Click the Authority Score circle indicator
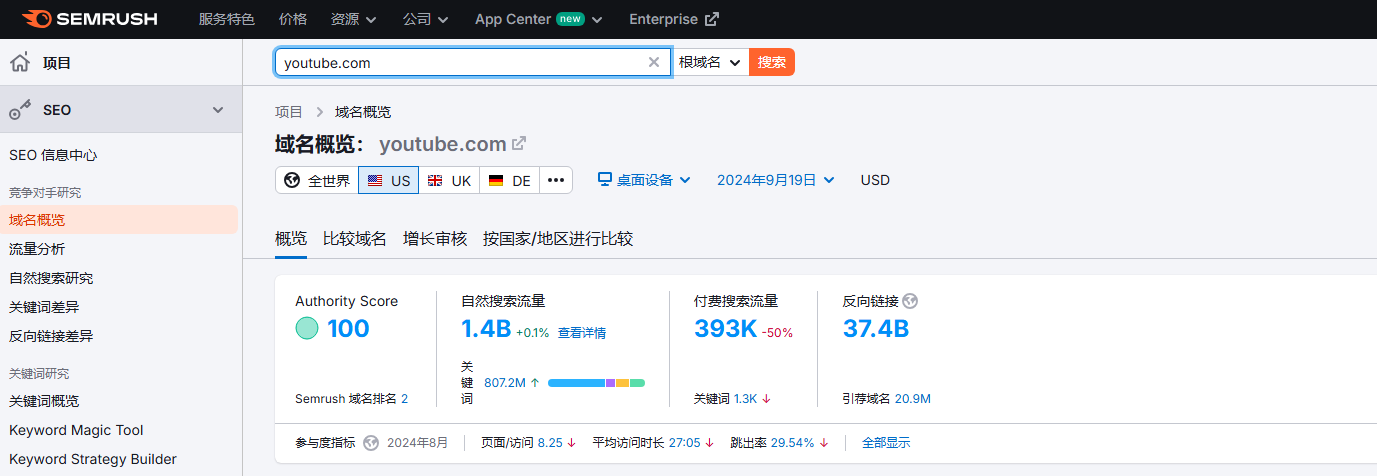Screen dimensions: 1377x476 click(307, 328)
